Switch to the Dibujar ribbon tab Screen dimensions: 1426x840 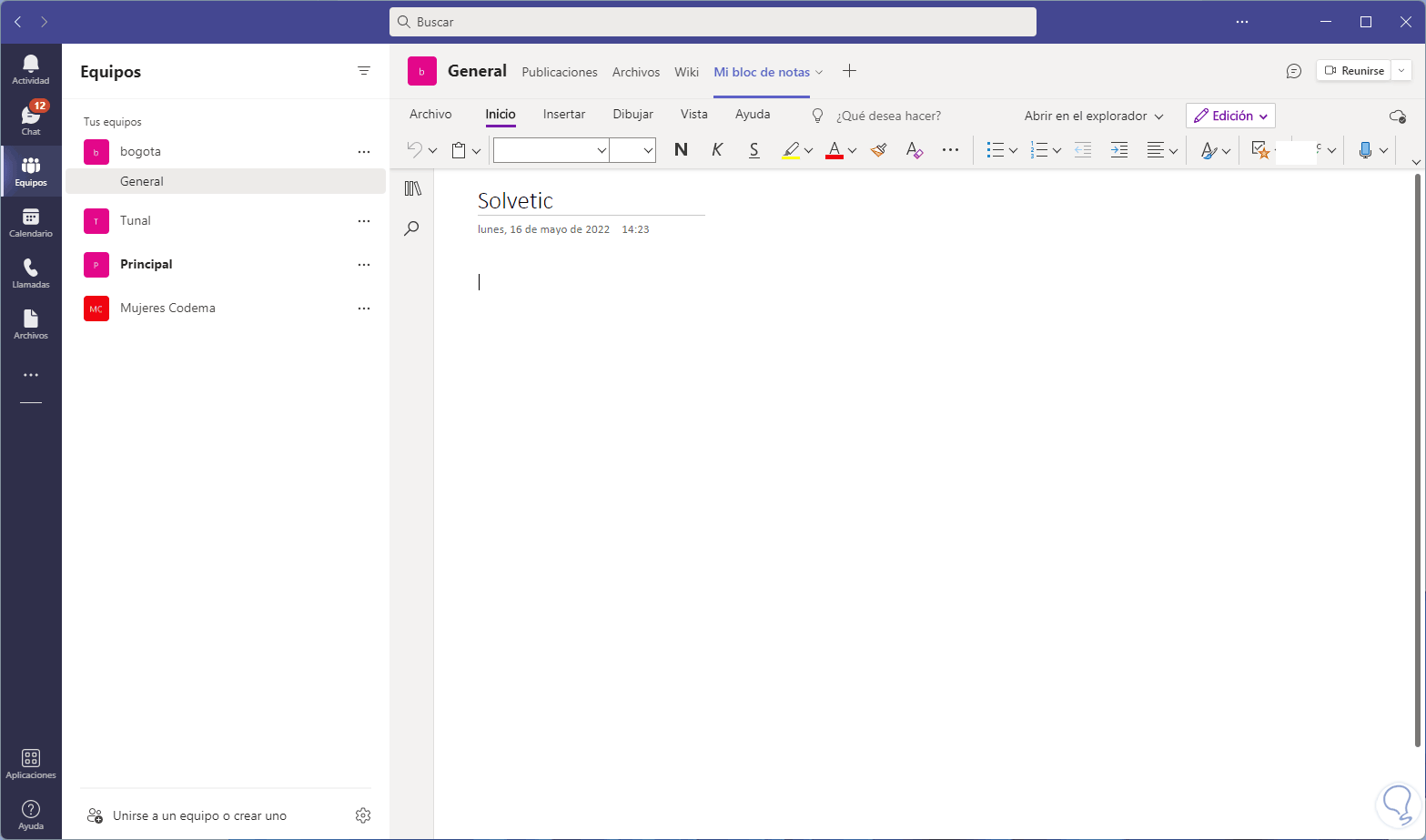633,115
